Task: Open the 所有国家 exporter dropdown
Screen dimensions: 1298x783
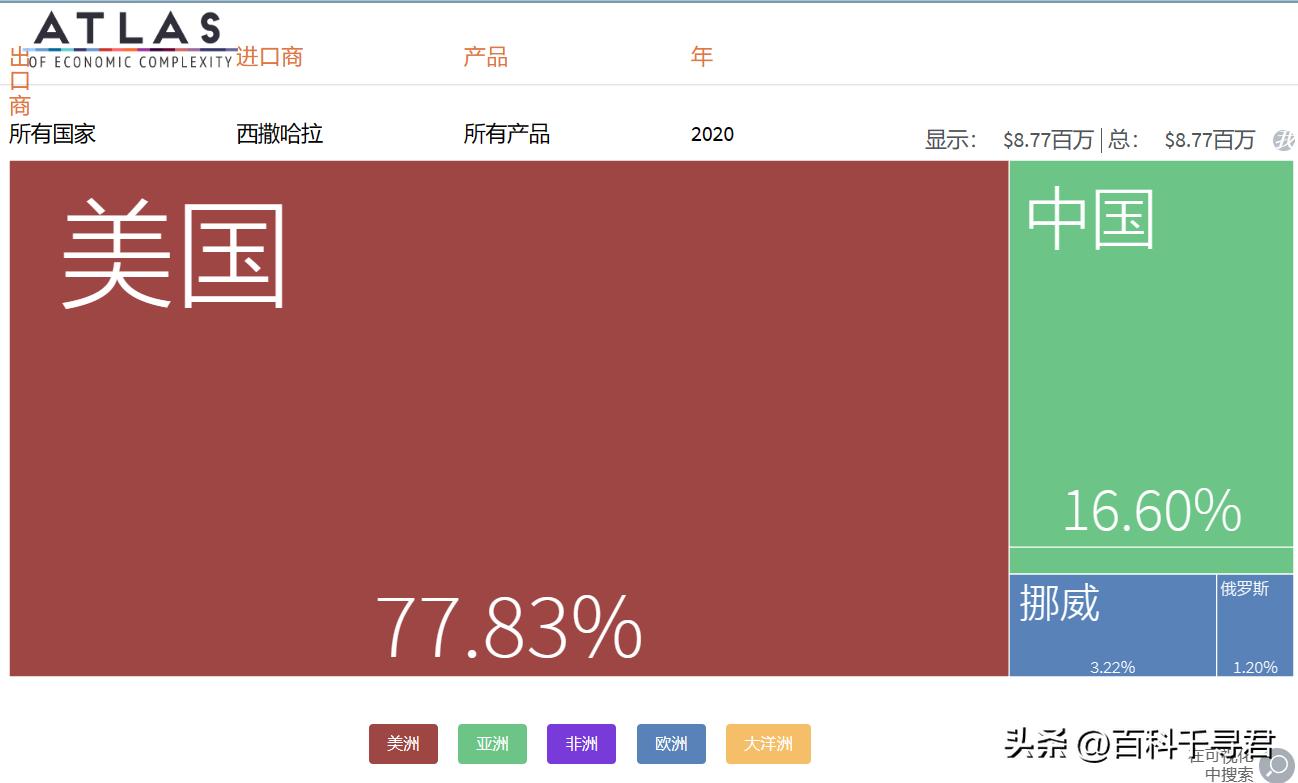Action: click(52, 134)
